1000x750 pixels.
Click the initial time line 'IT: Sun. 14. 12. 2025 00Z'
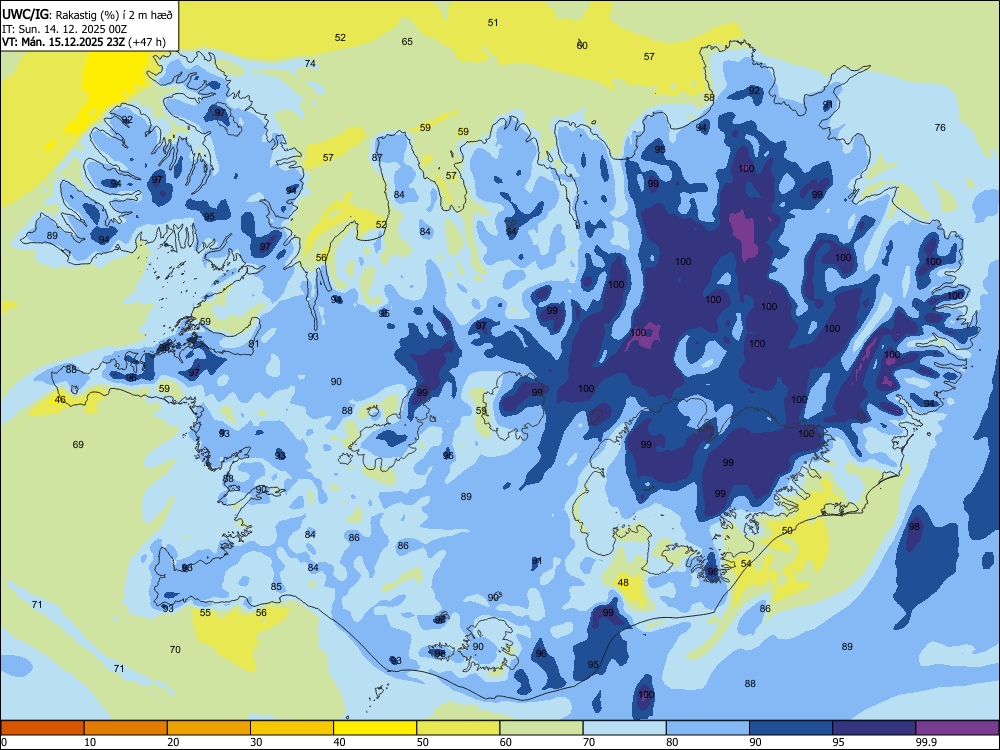tap(64, 29)
